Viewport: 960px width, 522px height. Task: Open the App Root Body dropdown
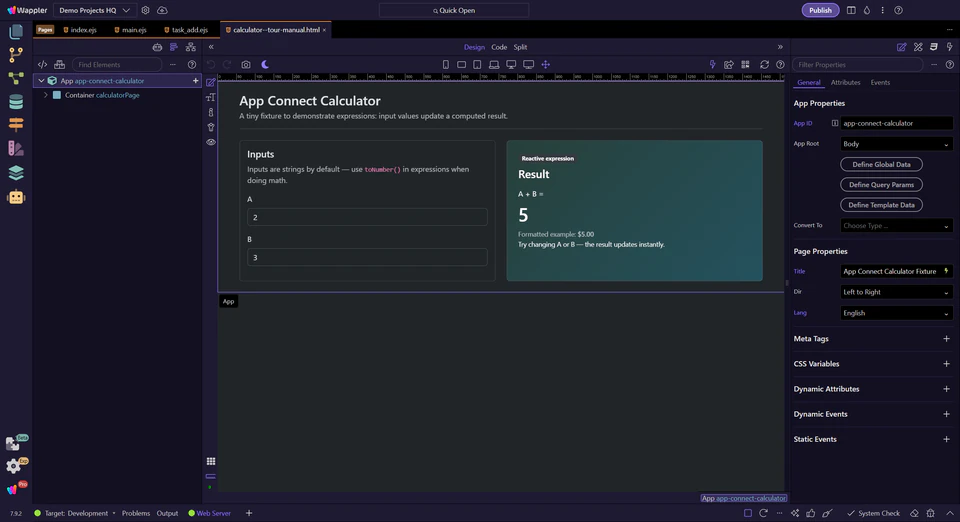[x=896, y=144]
